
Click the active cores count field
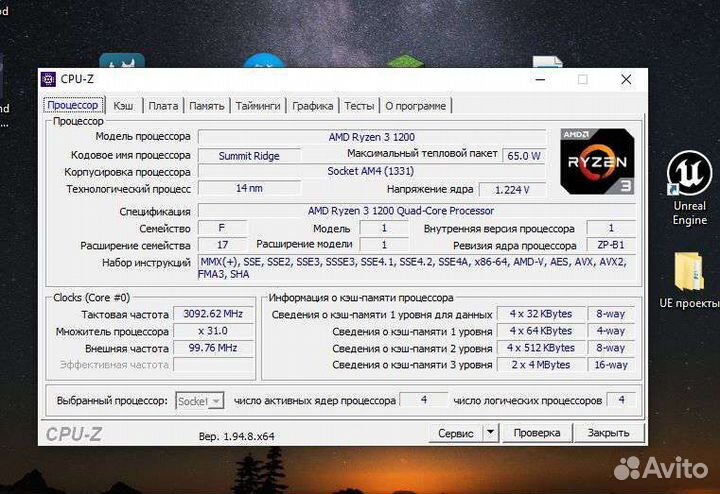(x=423, y=400)
